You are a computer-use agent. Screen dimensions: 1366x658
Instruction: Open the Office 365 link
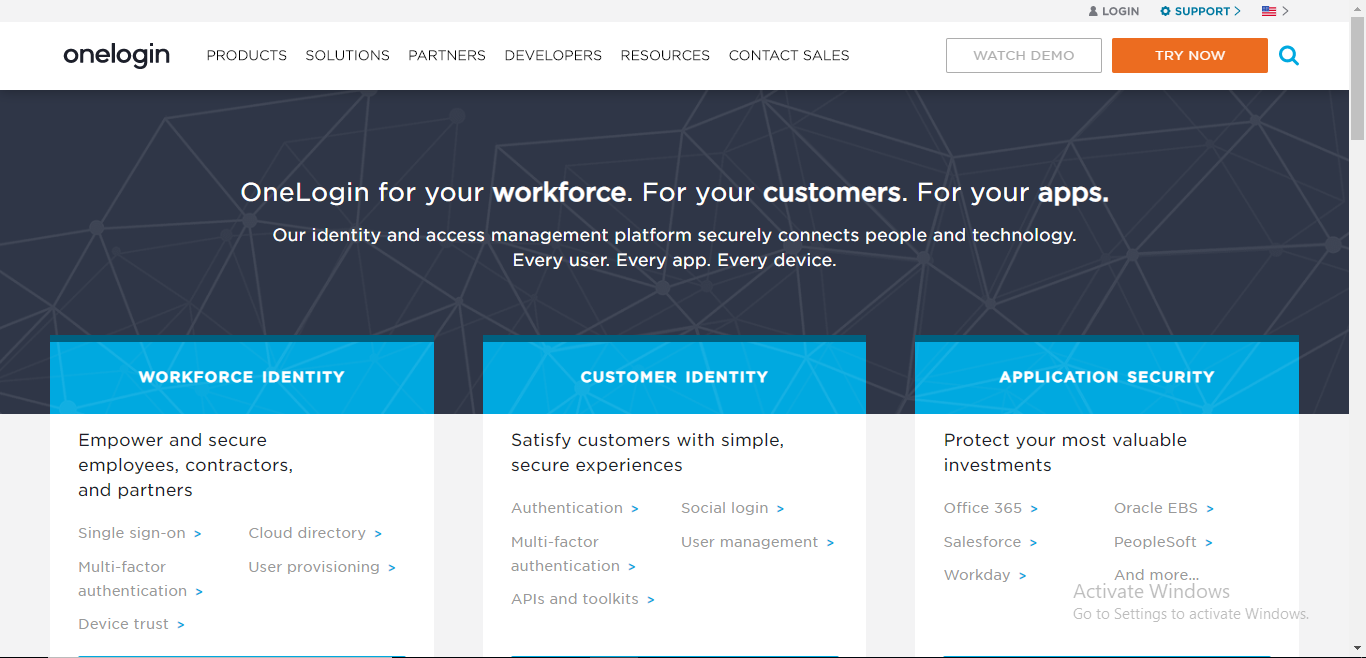pyautogui.click(x=991, y=508)
